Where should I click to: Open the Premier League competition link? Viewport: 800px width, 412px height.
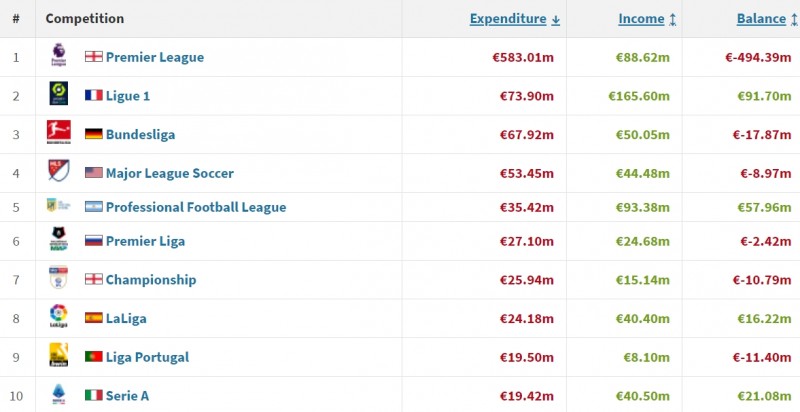click(154, 57)
